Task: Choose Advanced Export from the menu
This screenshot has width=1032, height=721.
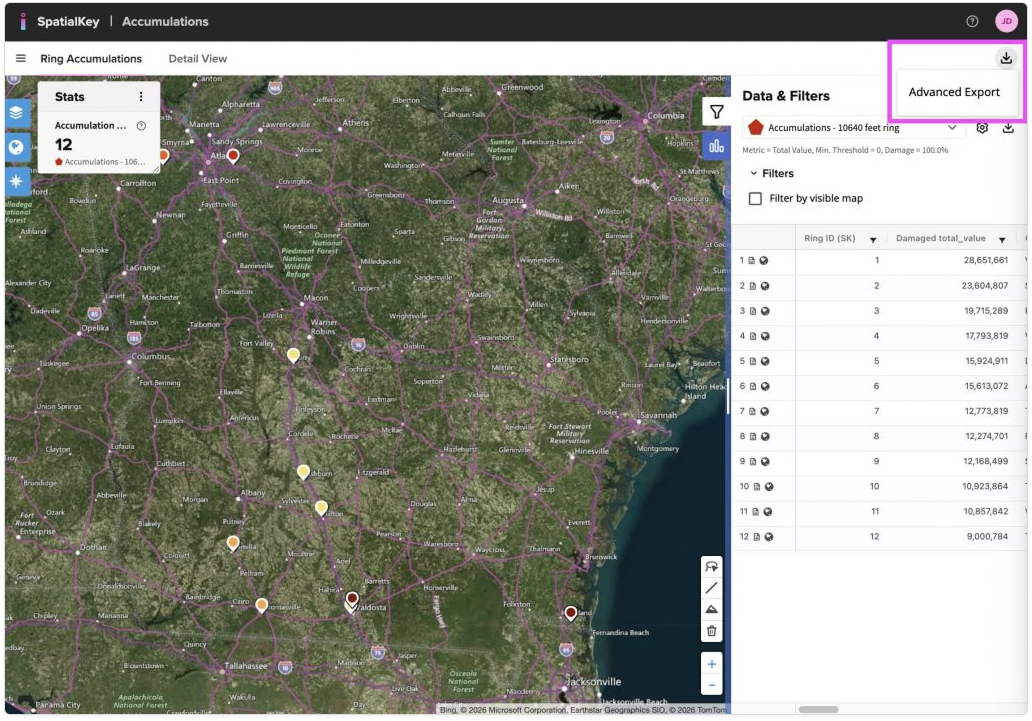Action: coord(953,92)
